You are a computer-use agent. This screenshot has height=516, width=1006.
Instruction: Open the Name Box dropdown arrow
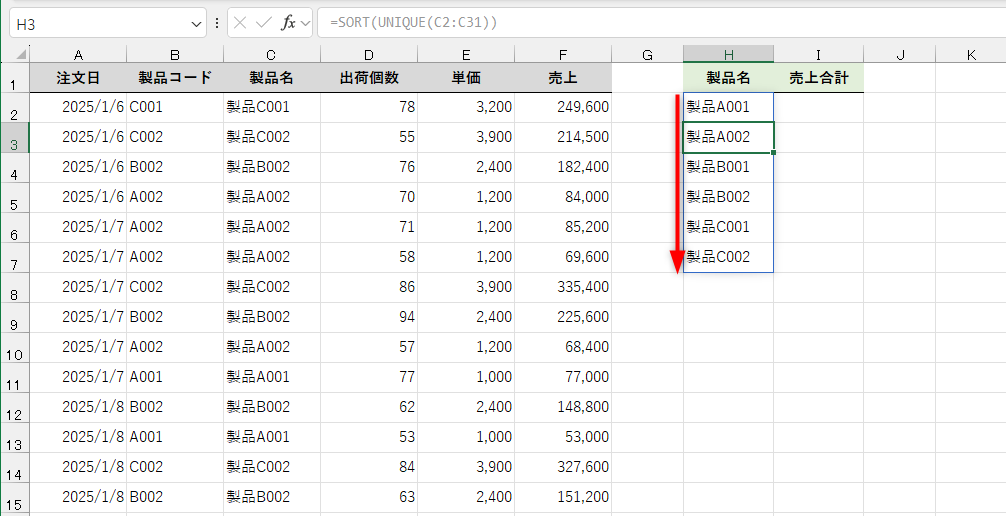point(196,24)
